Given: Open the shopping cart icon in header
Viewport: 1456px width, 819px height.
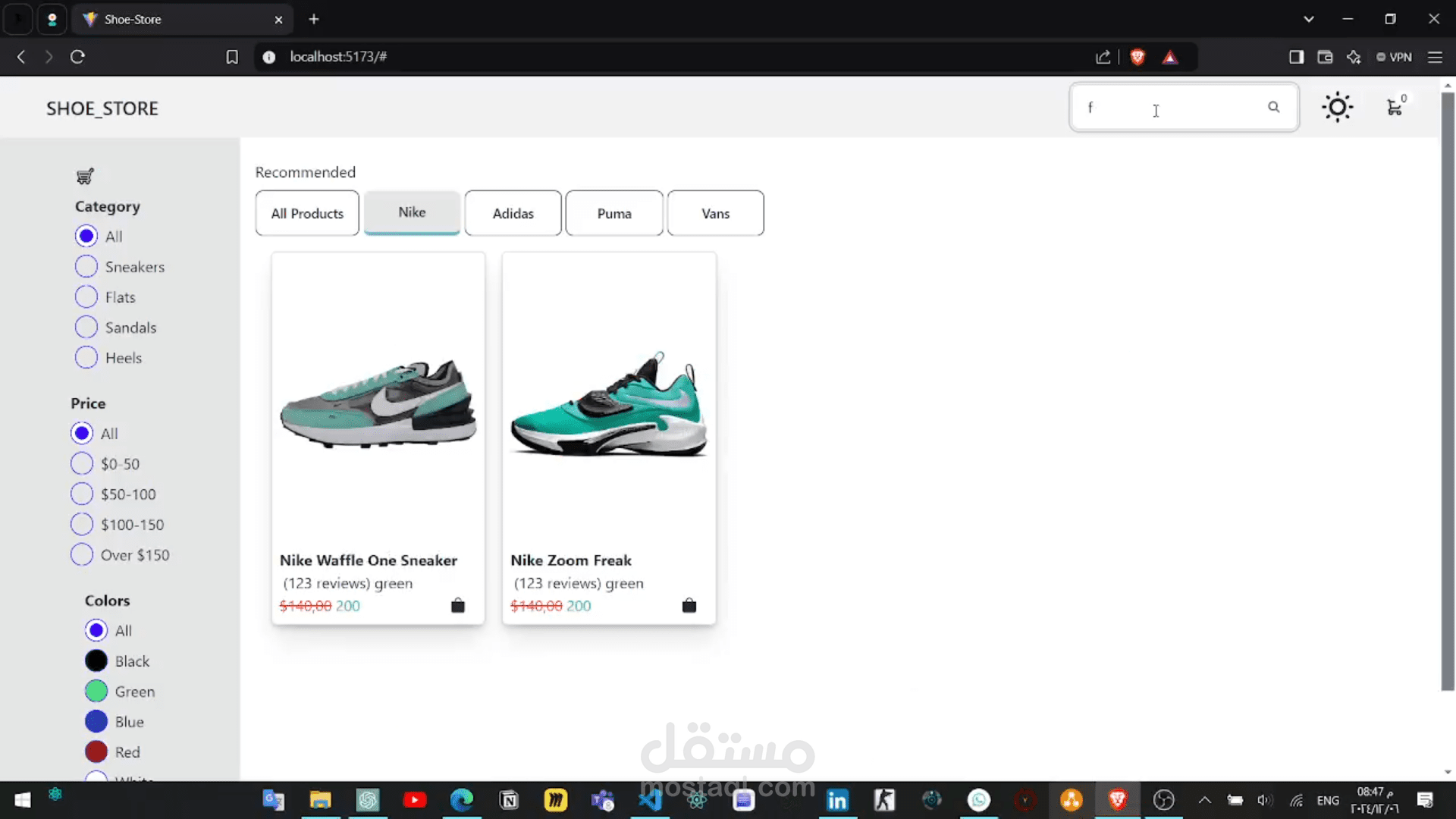Looking at the screenshot, I should tap(1395, 108).
